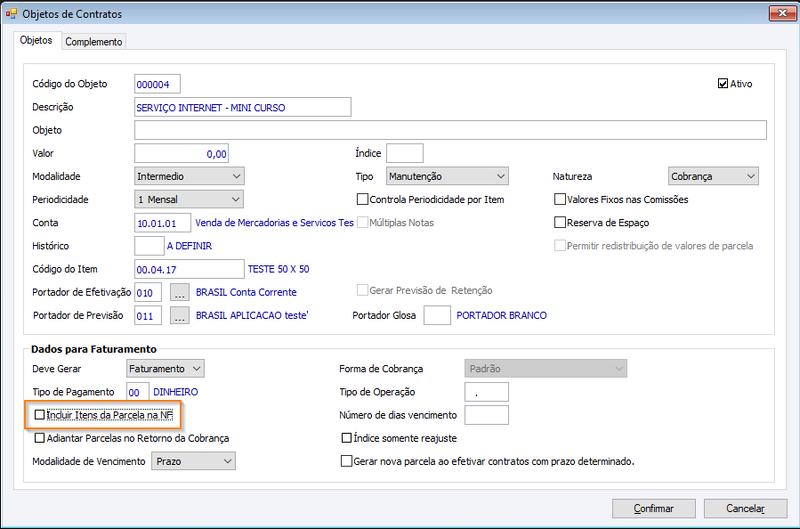Click the window title bar app icon
This screenshot has height=529, width=800.
click(x=11, y=14)
